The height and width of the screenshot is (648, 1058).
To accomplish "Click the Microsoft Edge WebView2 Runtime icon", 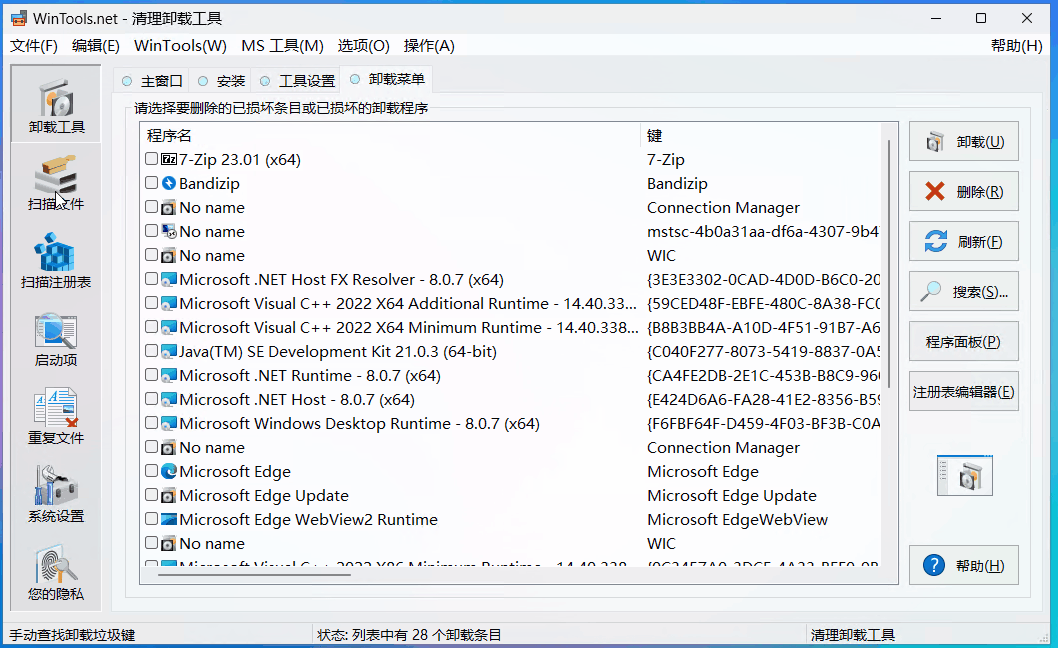I will tap(169, 519).
